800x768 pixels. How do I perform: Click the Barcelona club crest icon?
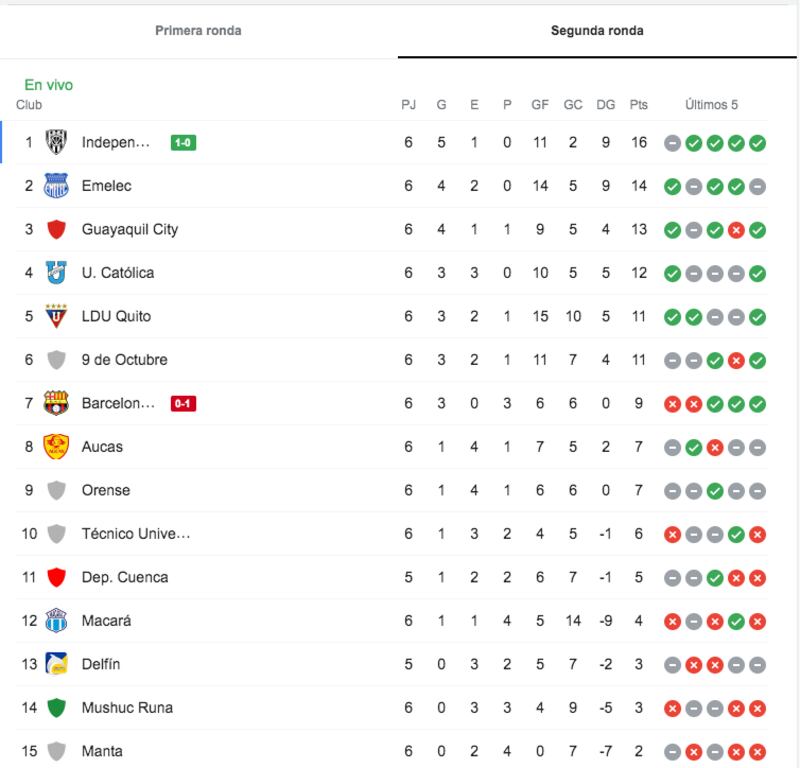pos(56,403)
